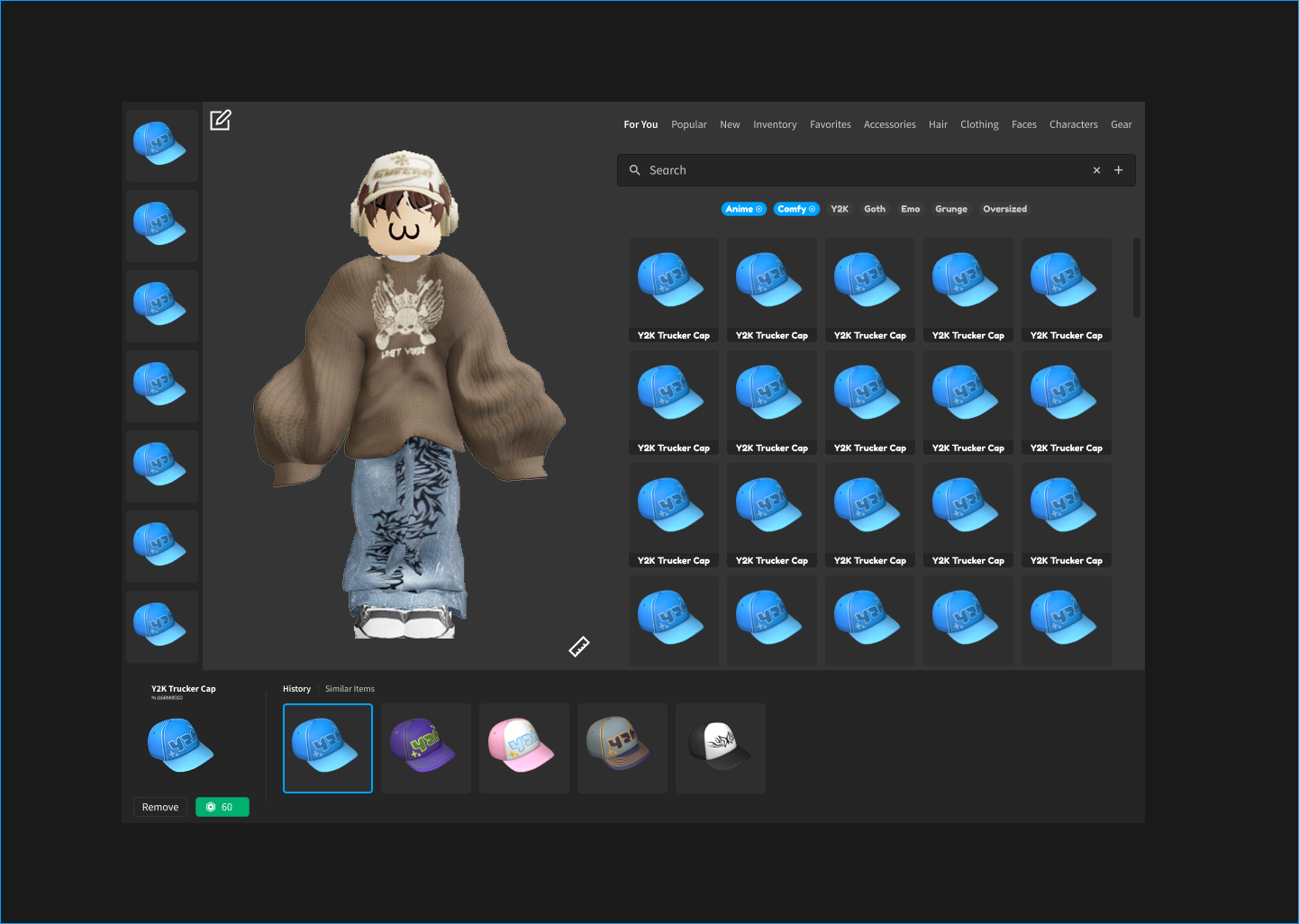Click the ruler scale icon
This screenshot has width=1299, height=924.
coord(579,647)
